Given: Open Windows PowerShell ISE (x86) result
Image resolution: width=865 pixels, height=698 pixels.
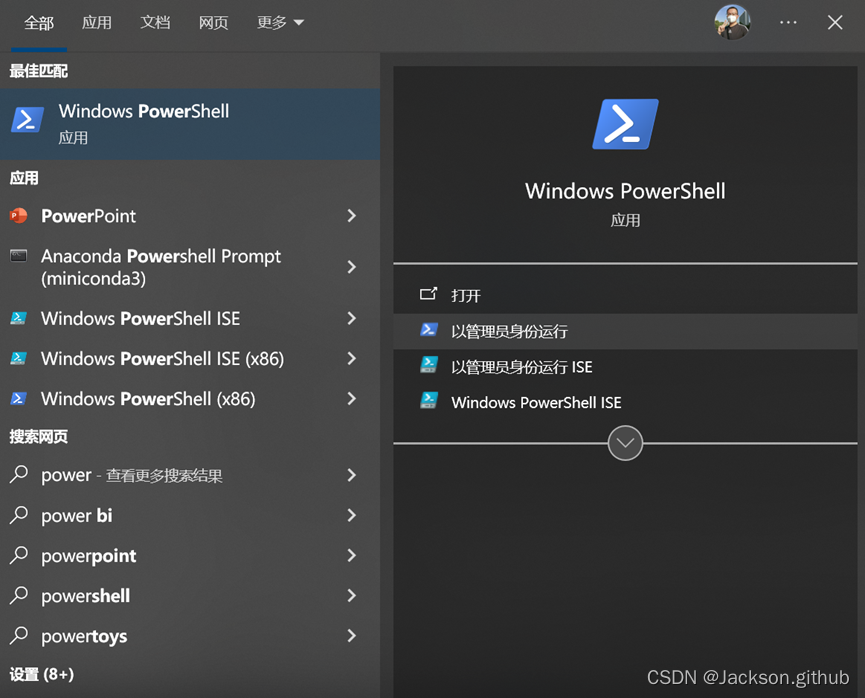Looking at the screenshot, I should [x=190, y=359].
